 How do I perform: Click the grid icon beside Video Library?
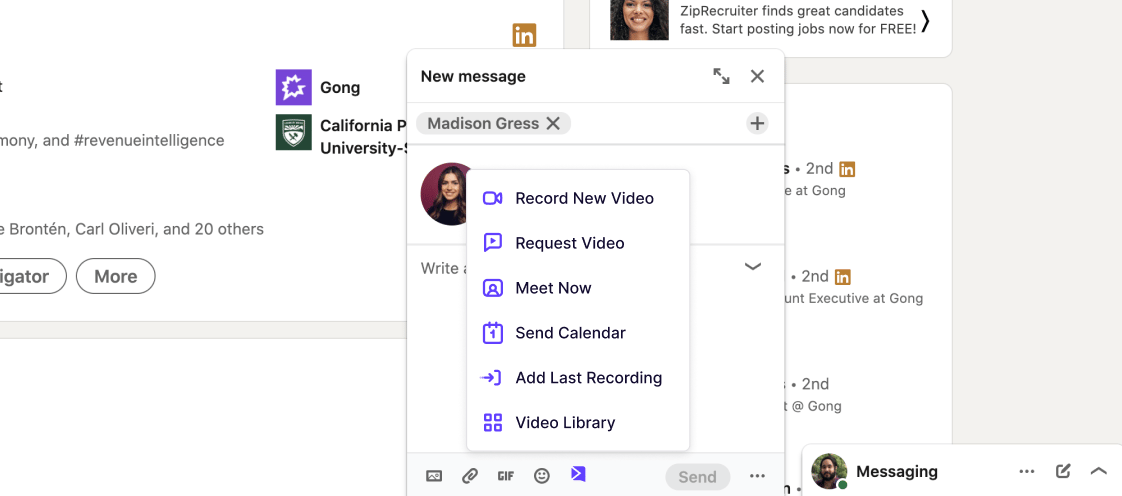(492, 422)
